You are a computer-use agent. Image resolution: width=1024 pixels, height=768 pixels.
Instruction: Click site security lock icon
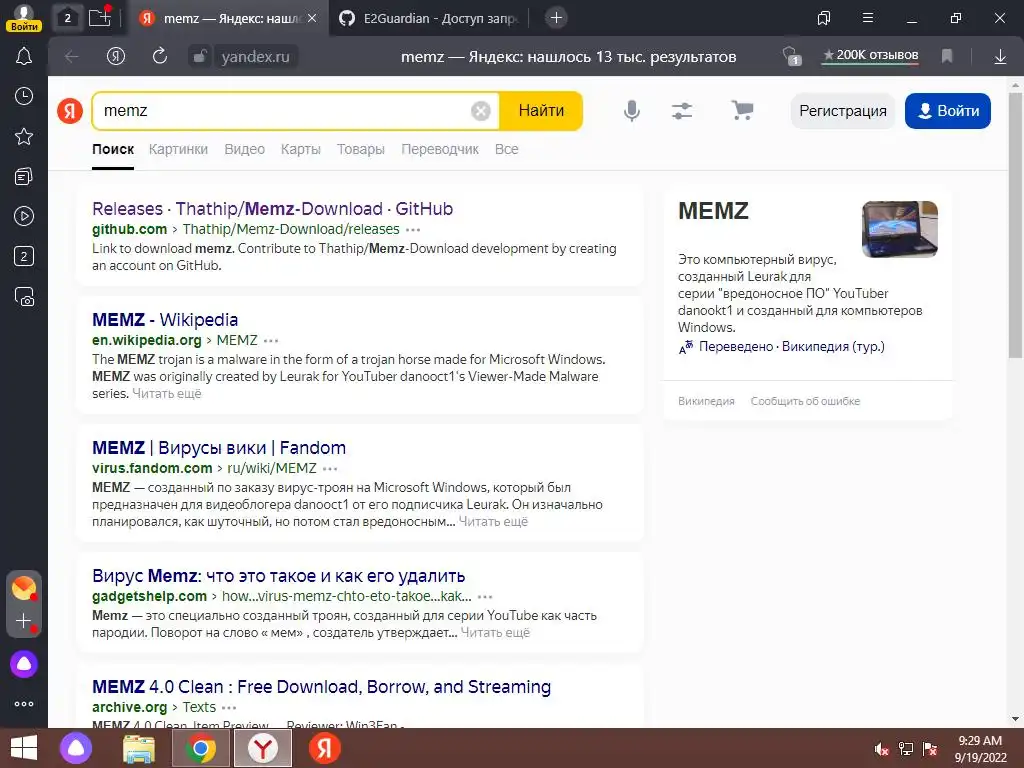pos(199,57)
